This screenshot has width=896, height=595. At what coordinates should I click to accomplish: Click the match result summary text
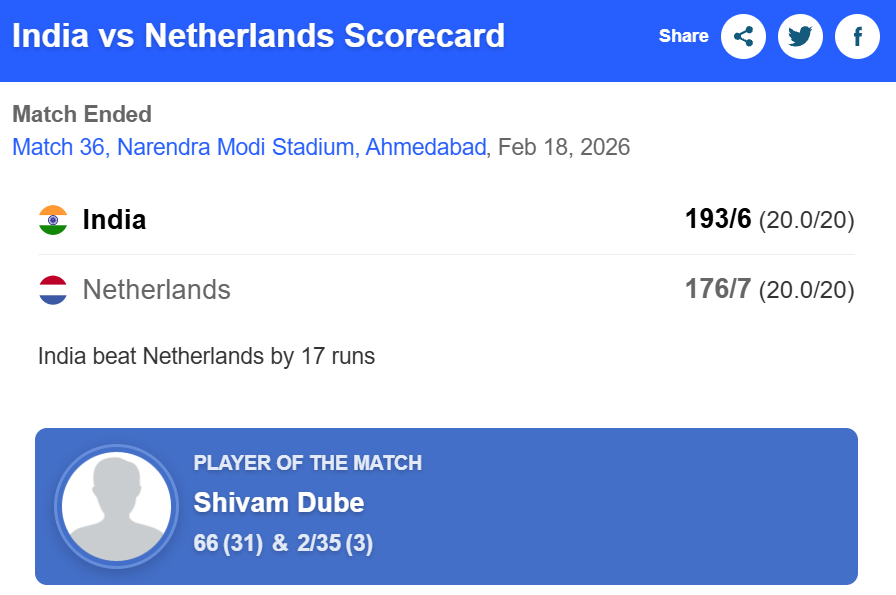pos(206,356)
